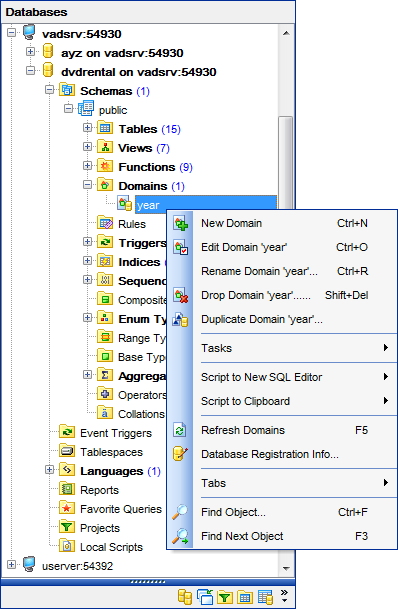Click the bottom toolbar table grid icon
Viewport: 398px width, 609px height.
pyautogui.click(x=245, y=597)
